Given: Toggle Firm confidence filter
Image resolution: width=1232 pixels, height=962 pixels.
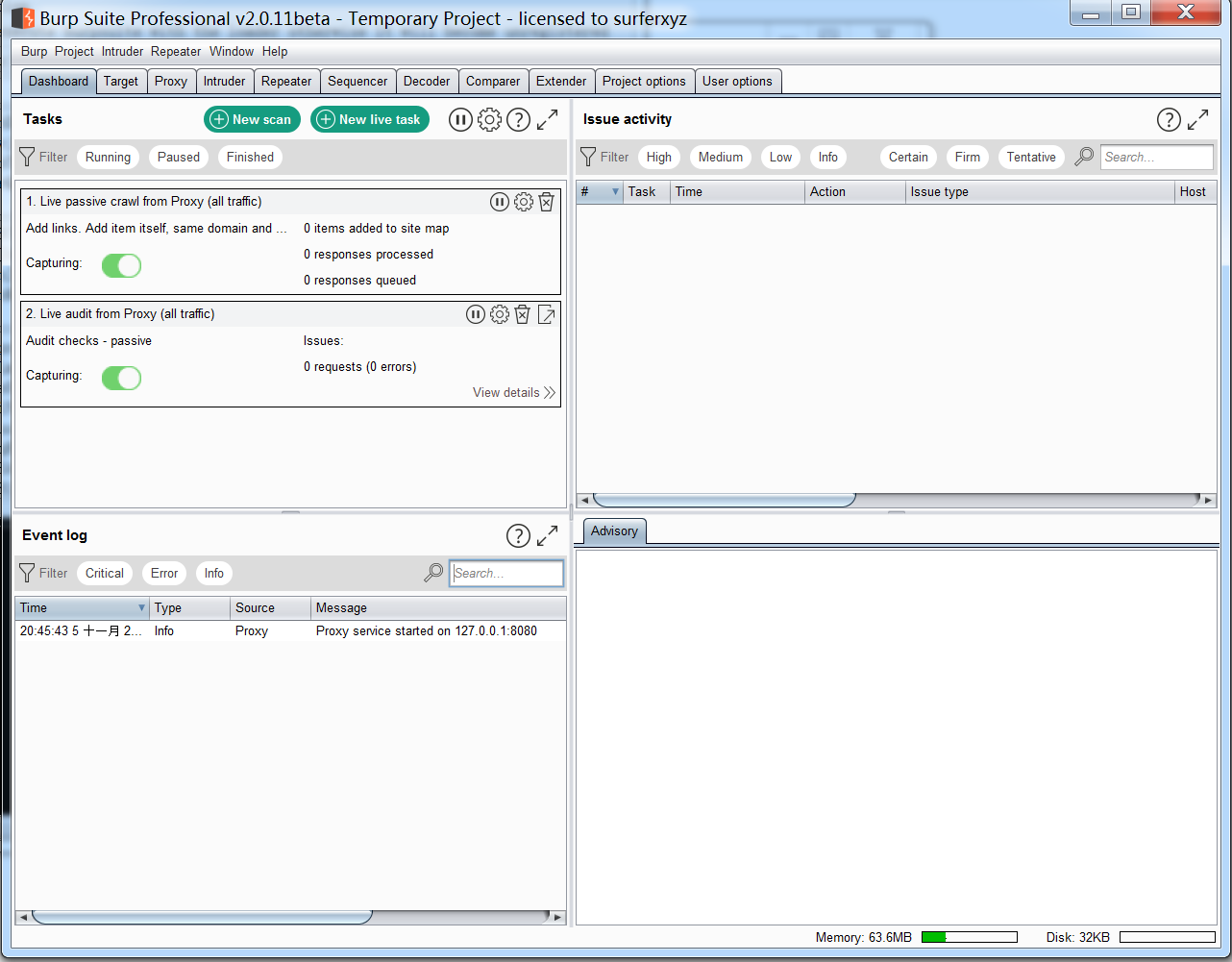Looking at the screenshot, I should pos(968,157).
